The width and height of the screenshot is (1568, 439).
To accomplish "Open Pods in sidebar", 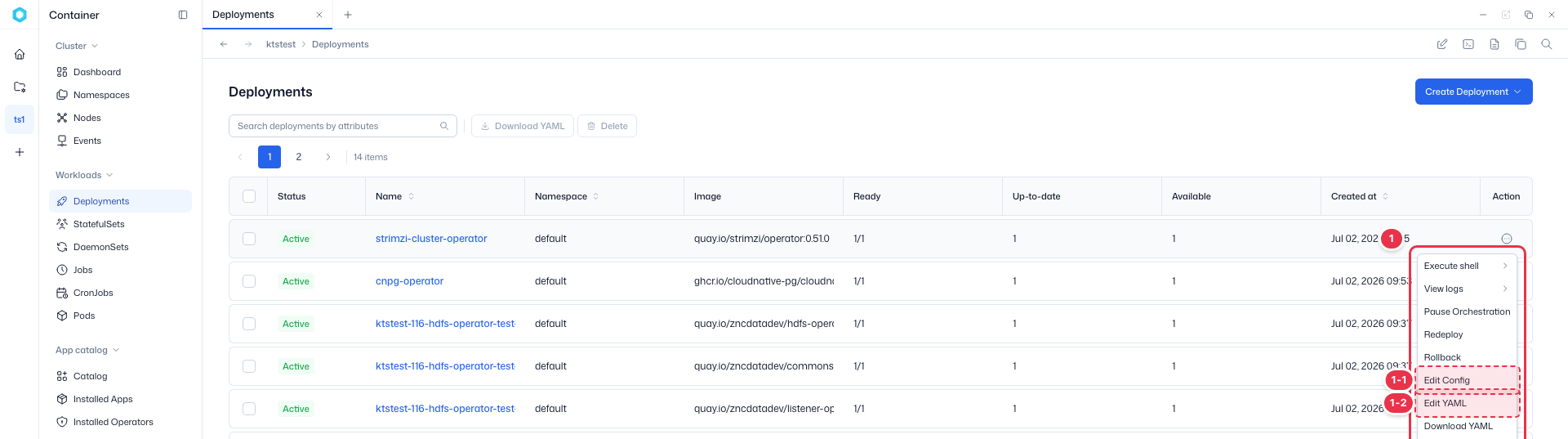I will point(120,316).
